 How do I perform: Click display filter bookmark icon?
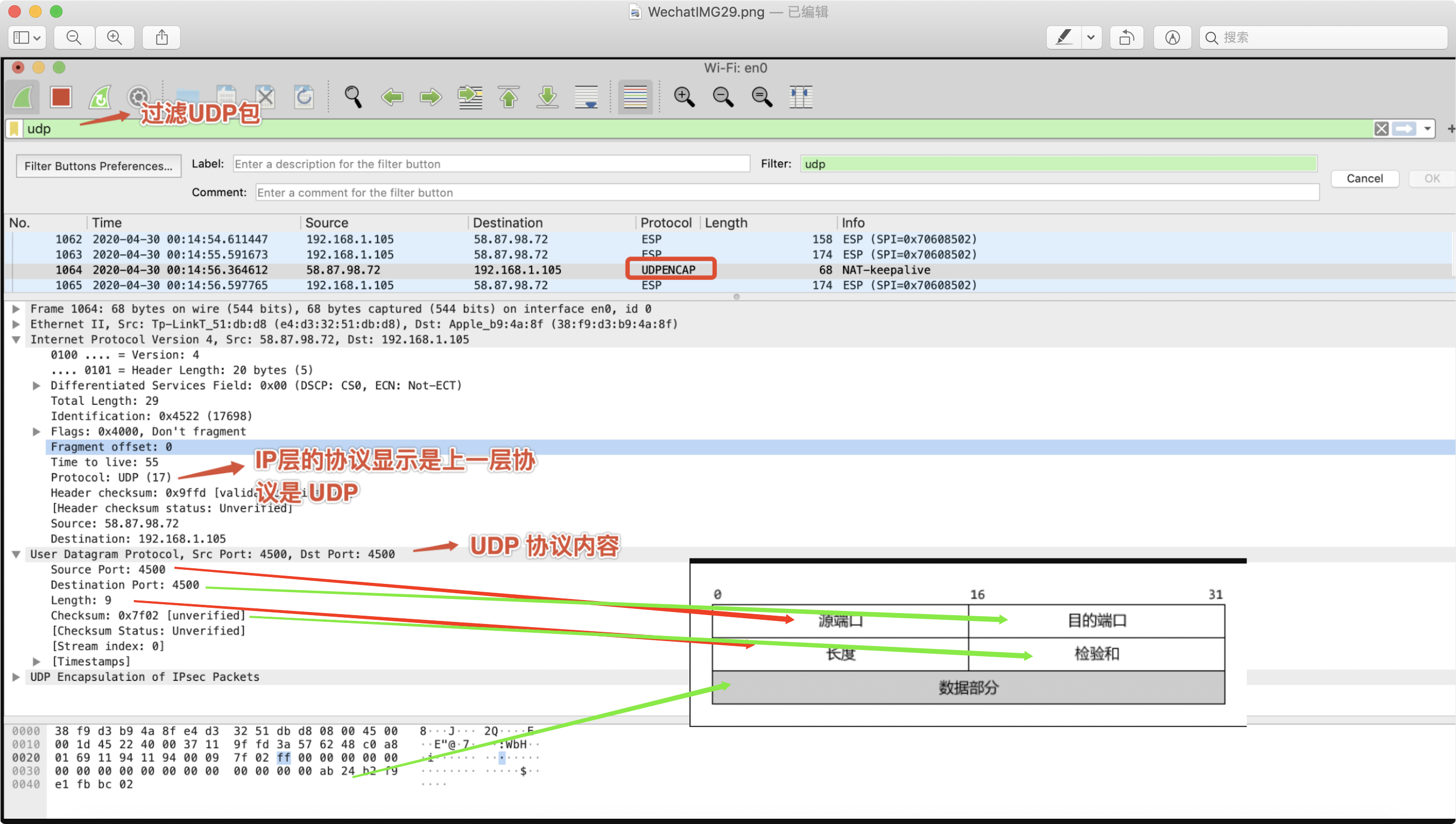pos(15,129)
